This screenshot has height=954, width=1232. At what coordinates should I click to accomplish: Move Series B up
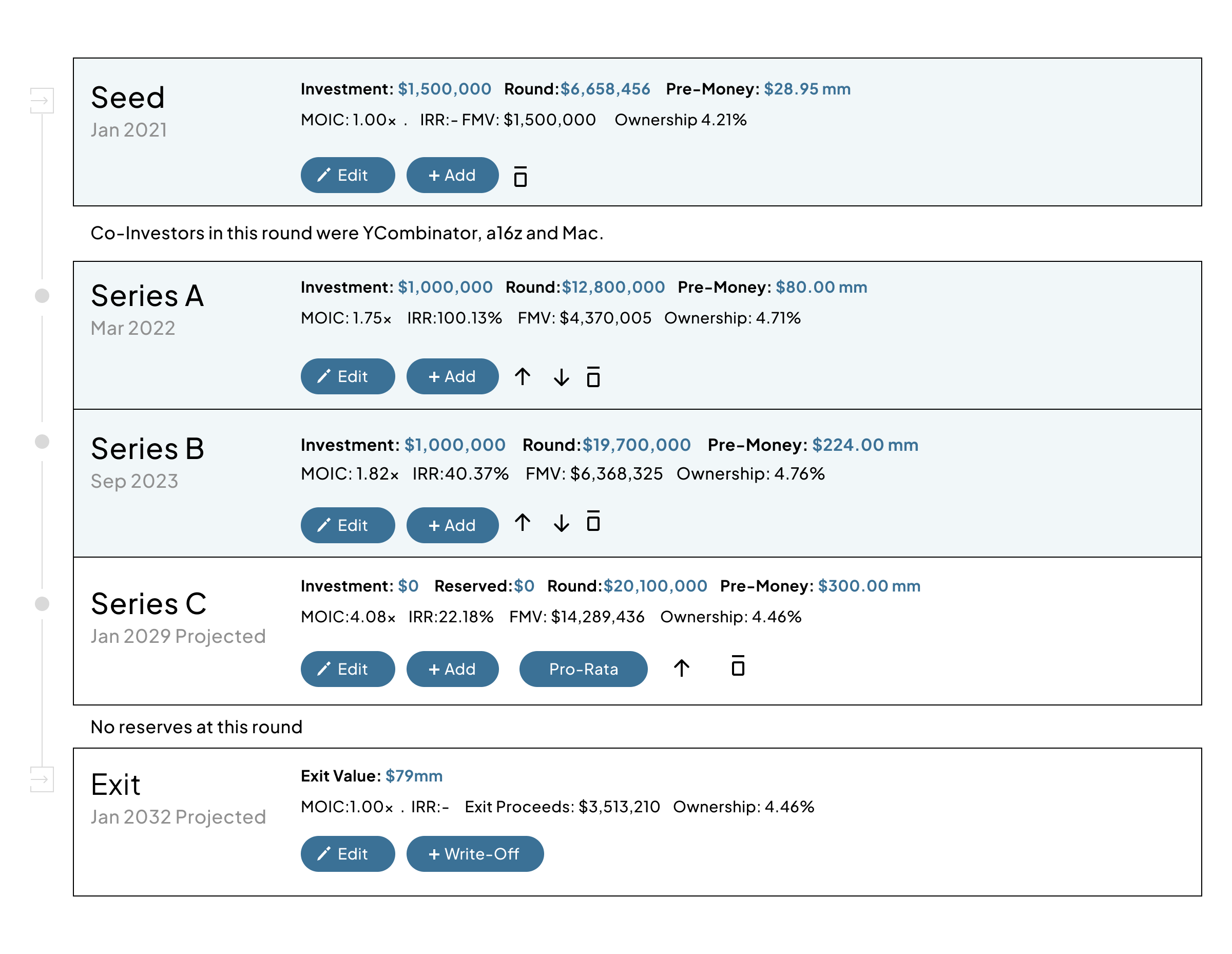[x=522, y=524]
